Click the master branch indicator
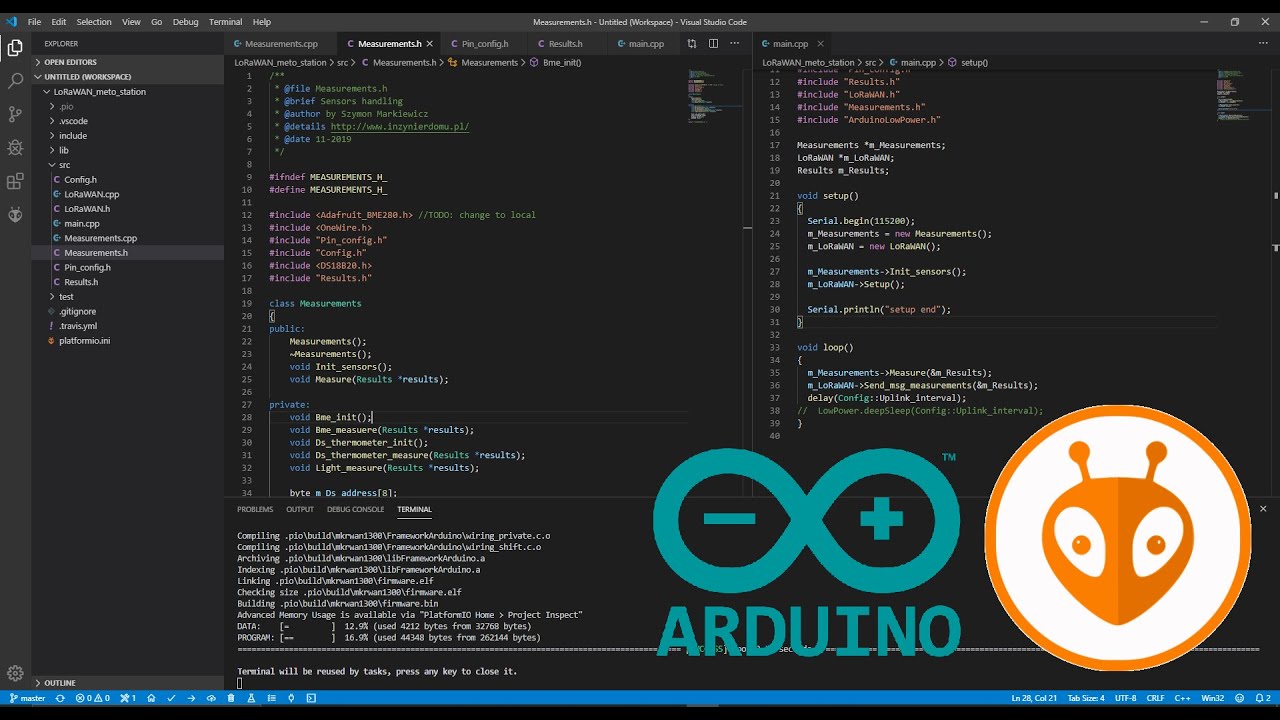 click(27, 698)
